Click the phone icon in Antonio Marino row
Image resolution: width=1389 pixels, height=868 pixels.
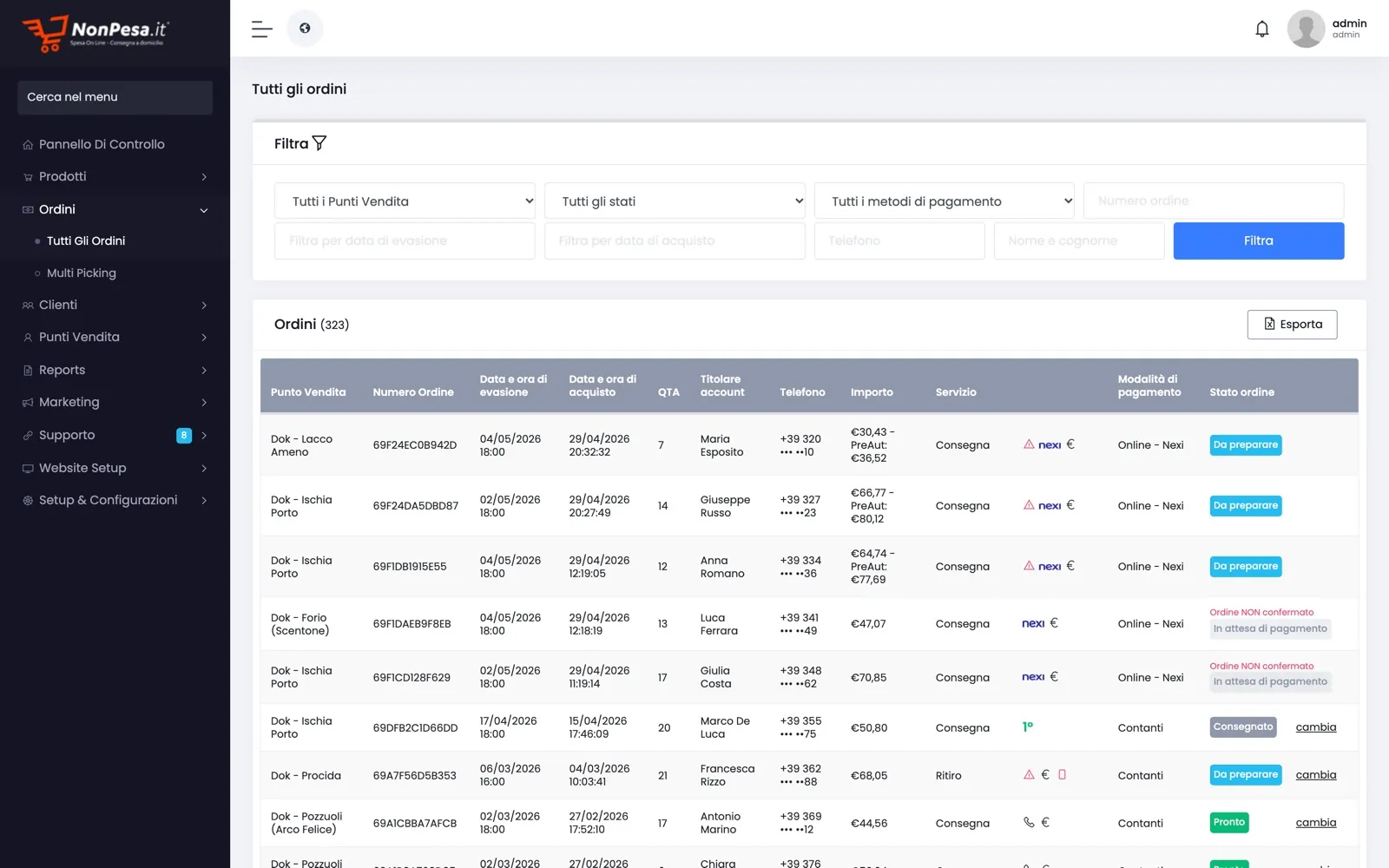click(x=1029, y=822)
